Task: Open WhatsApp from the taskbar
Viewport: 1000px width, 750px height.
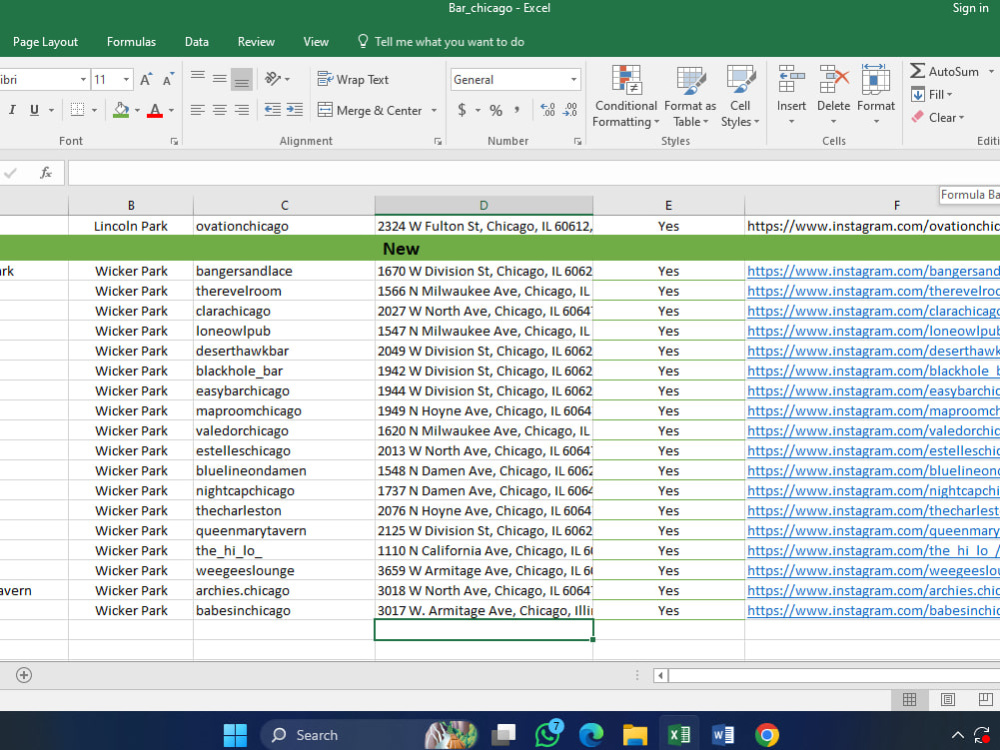Action: coord(548,734)
